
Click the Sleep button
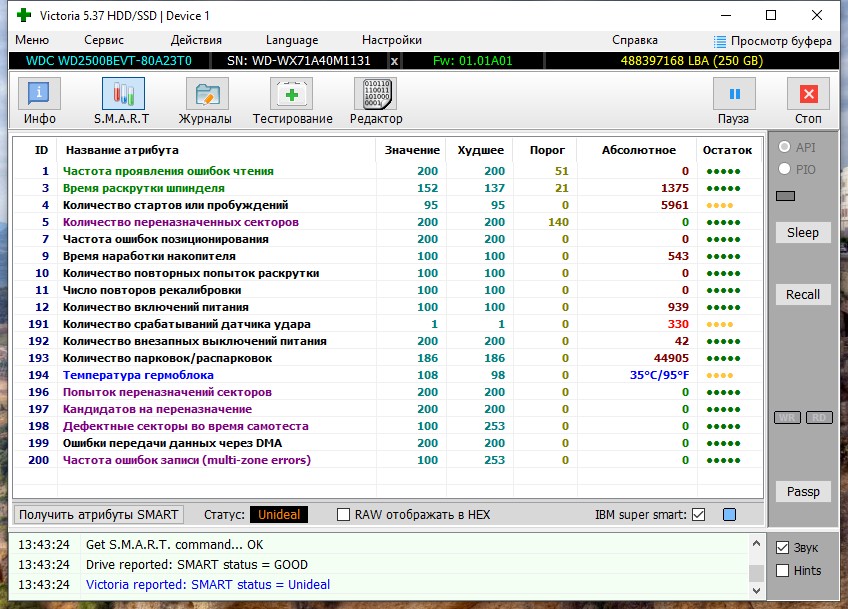[x=803, y=233]
